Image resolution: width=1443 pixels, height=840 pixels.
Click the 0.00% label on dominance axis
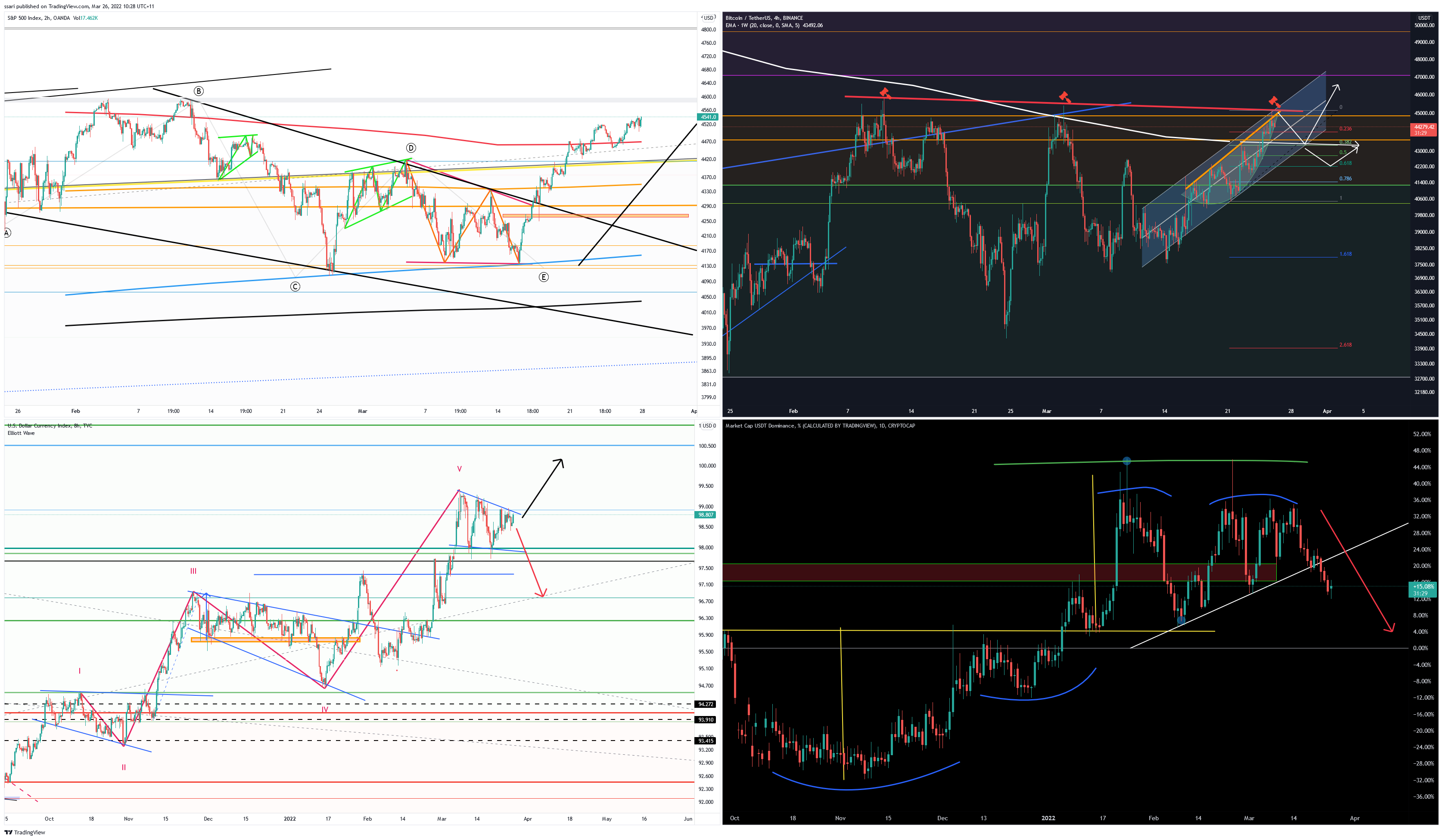(x=1421, y=648)
